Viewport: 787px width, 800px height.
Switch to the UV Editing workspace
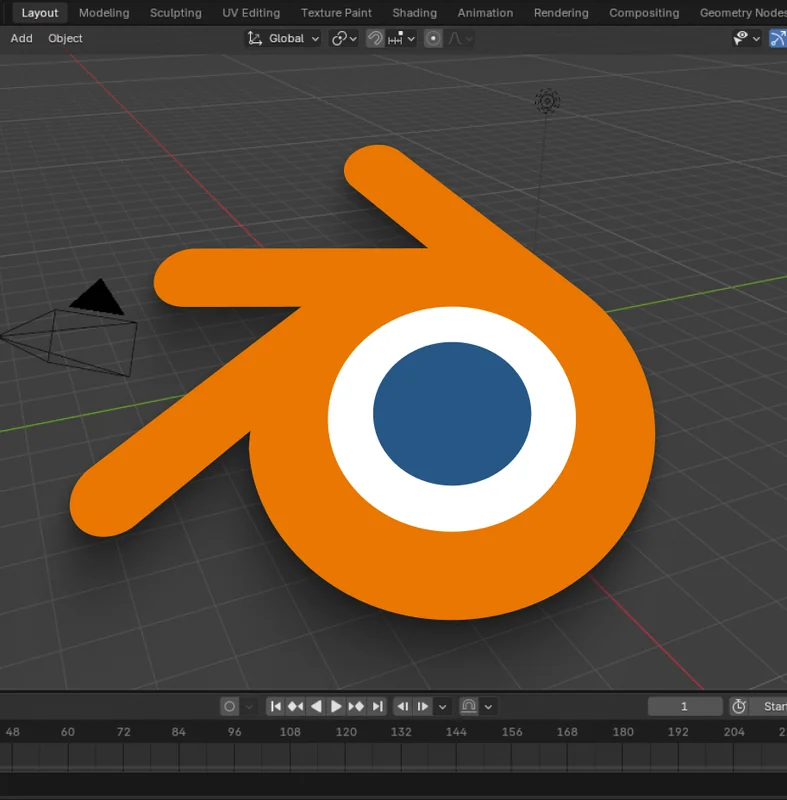pos(251,13)
